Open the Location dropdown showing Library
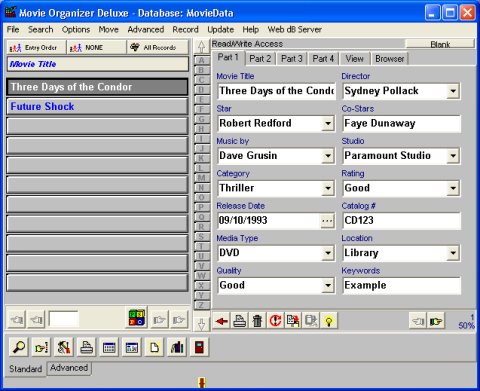 tap(453, 253)
